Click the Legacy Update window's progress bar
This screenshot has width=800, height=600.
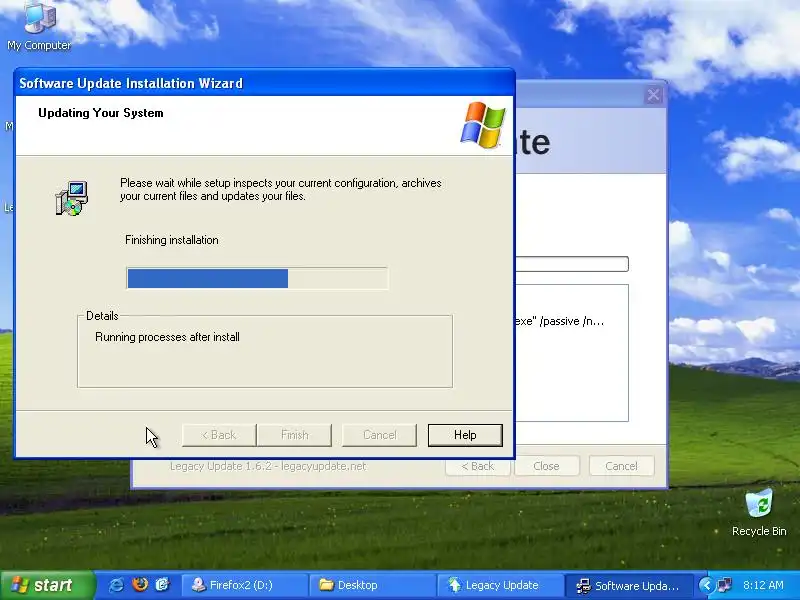pyautogui.click(x=572, y=264)
